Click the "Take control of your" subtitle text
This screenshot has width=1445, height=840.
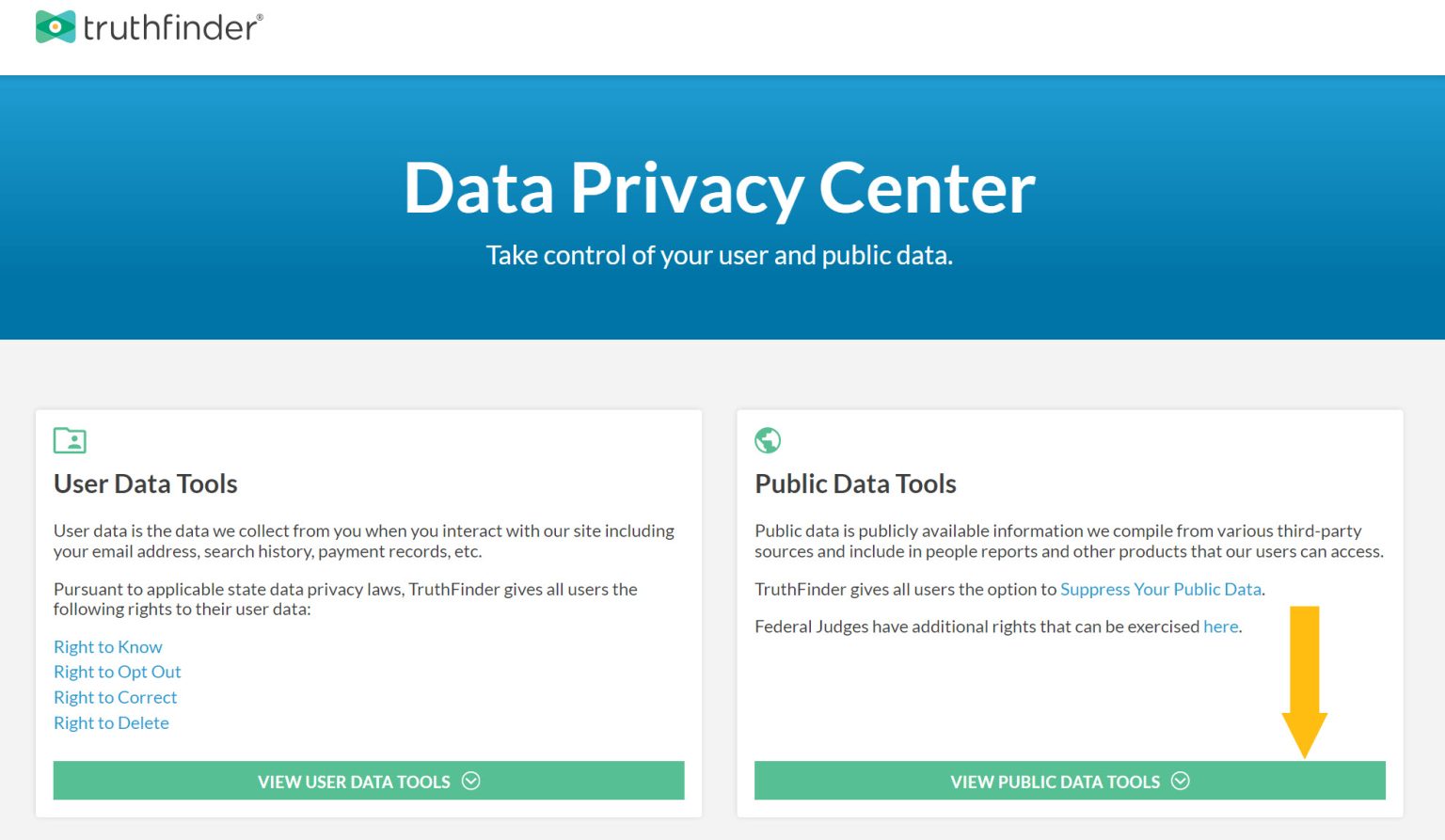tap(720, 255)
